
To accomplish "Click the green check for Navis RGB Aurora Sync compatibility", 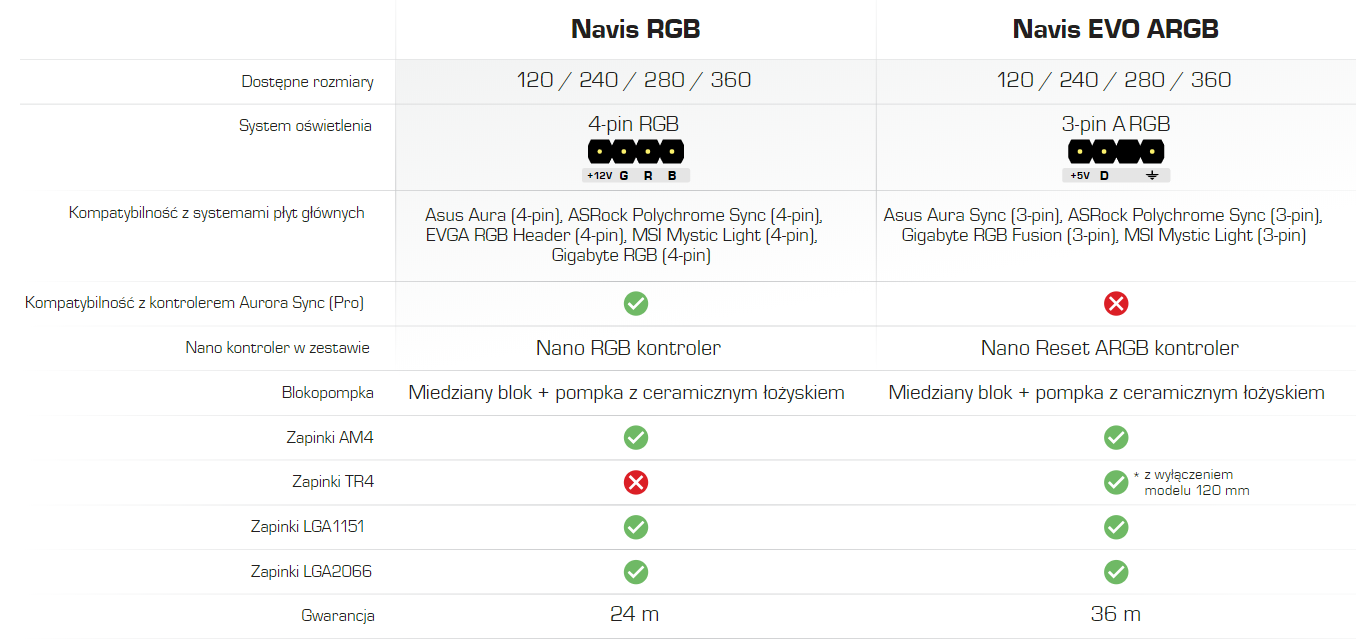I will [x=636, y=303].
